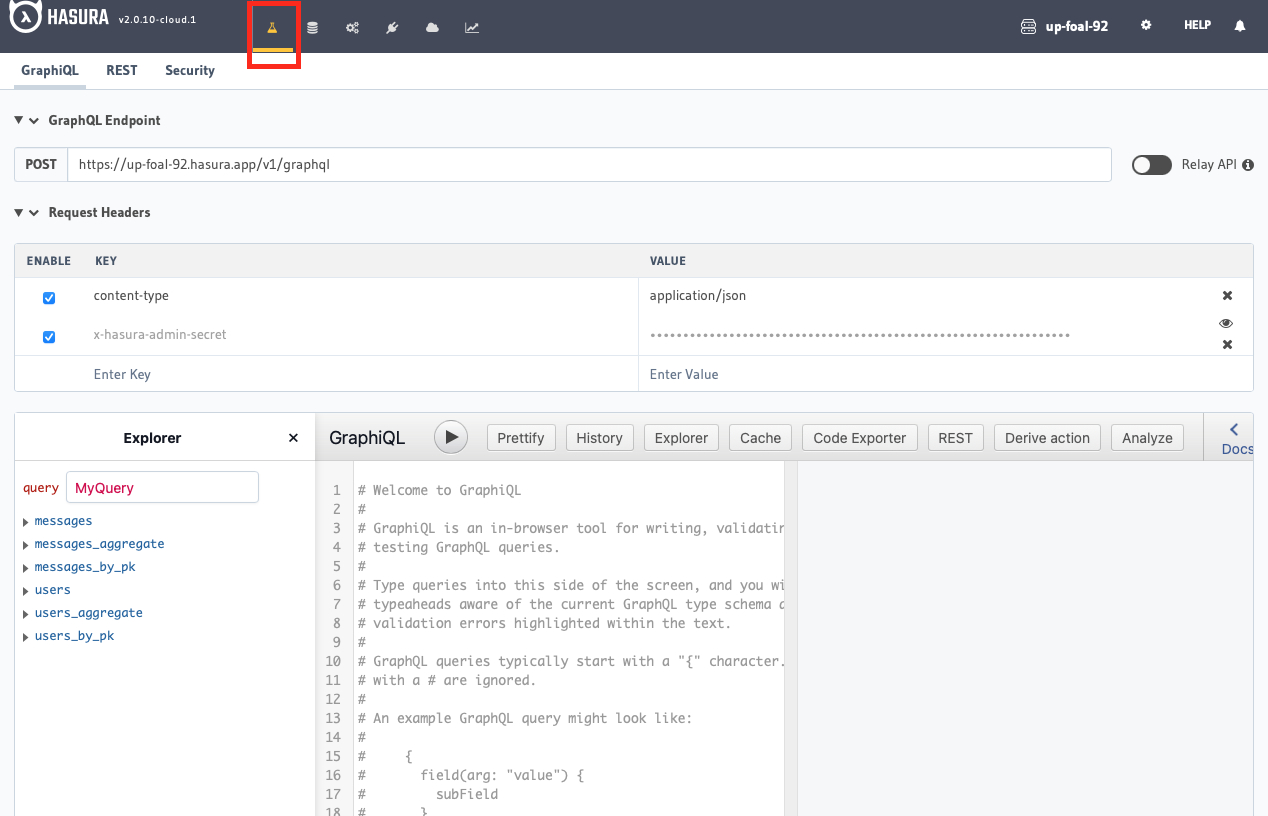Disable the x-hasura-admin-secret header

[49, 337]
